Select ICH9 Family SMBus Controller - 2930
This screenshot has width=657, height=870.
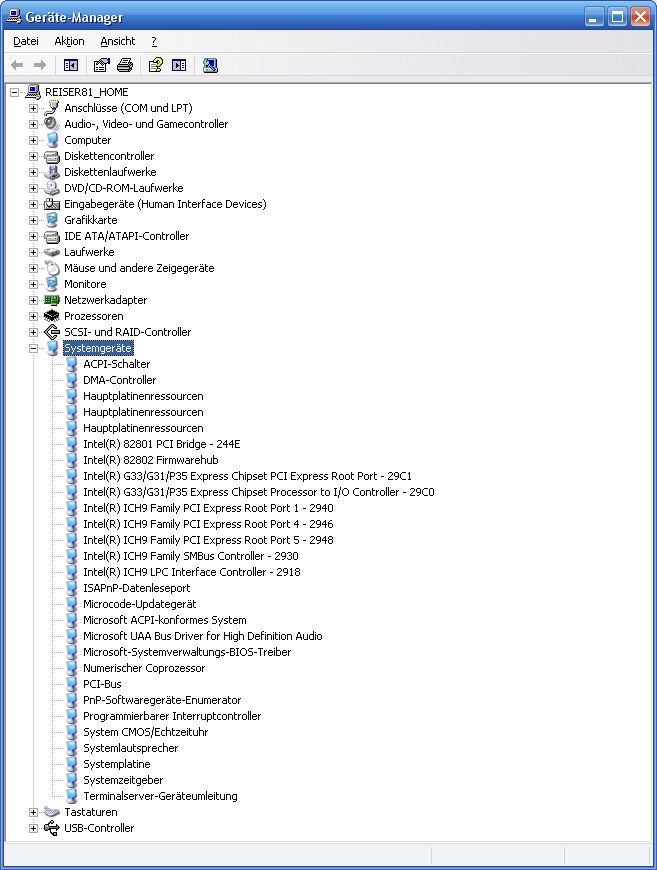[x=190, y=556]
